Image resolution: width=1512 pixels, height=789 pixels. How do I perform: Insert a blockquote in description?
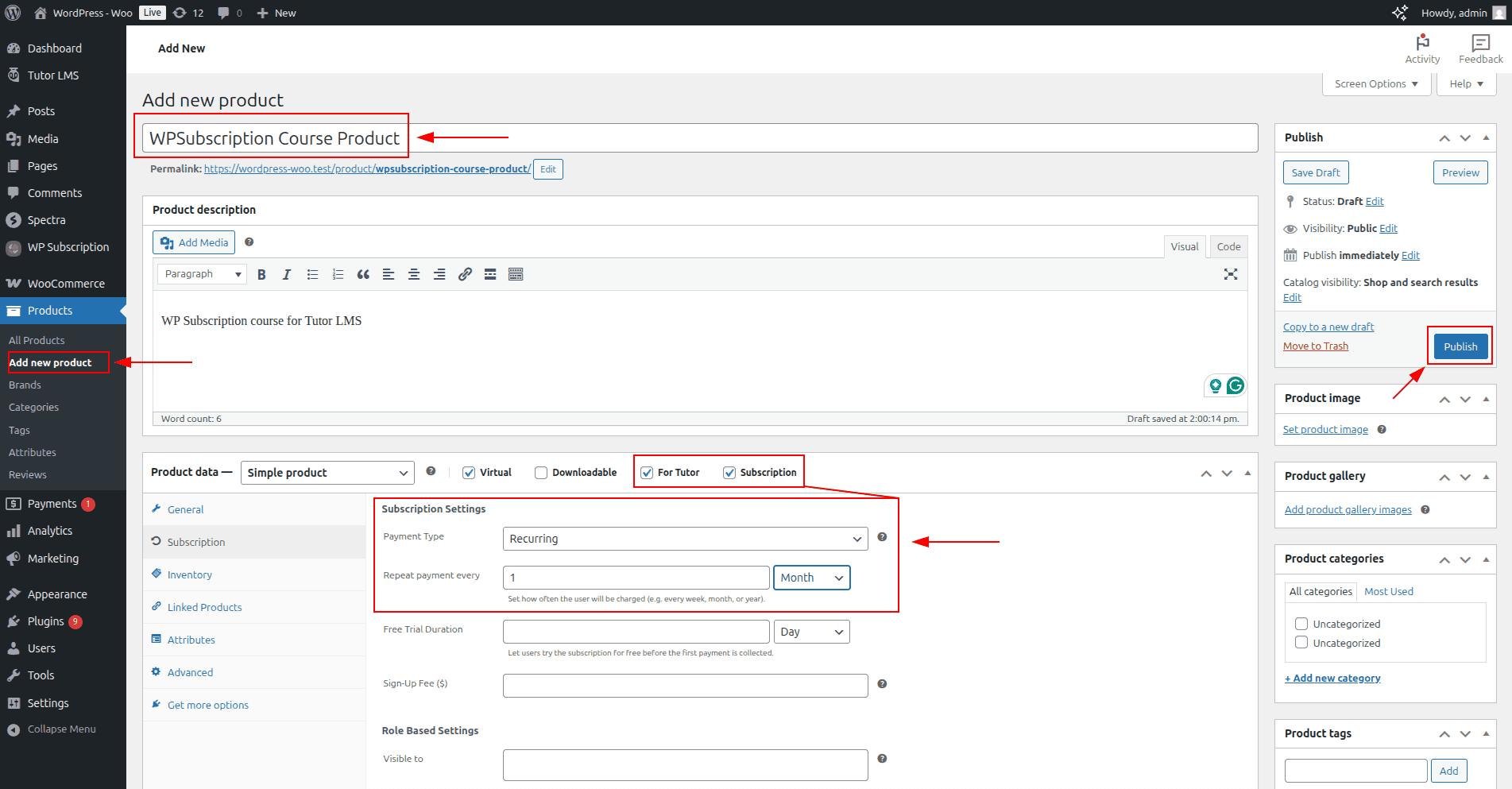tap(363, 274)
